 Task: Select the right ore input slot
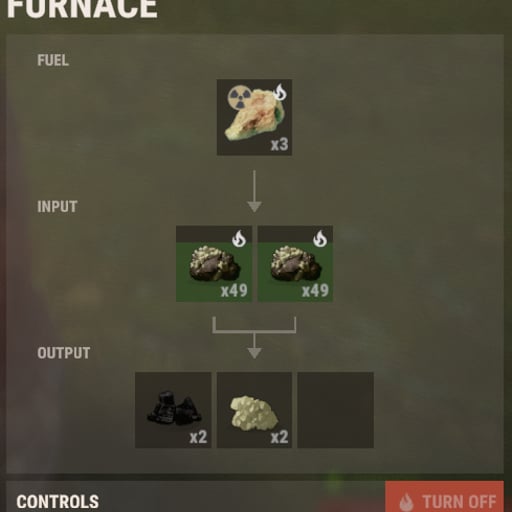click(295, 264)
